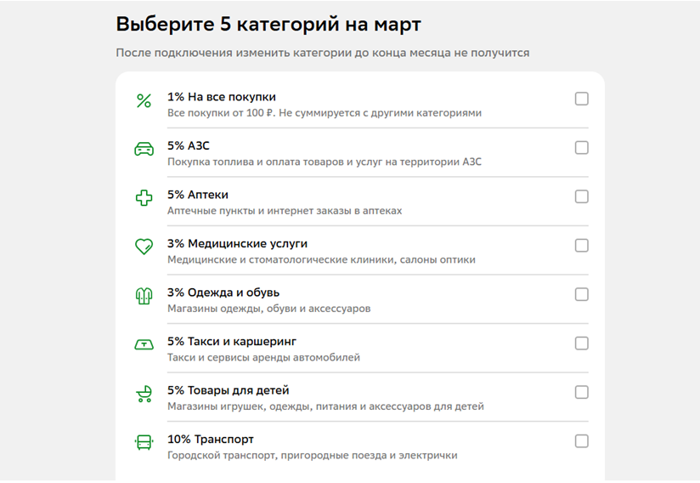Tick the 5% Аптеки checkbox

[x=582, y=197]
